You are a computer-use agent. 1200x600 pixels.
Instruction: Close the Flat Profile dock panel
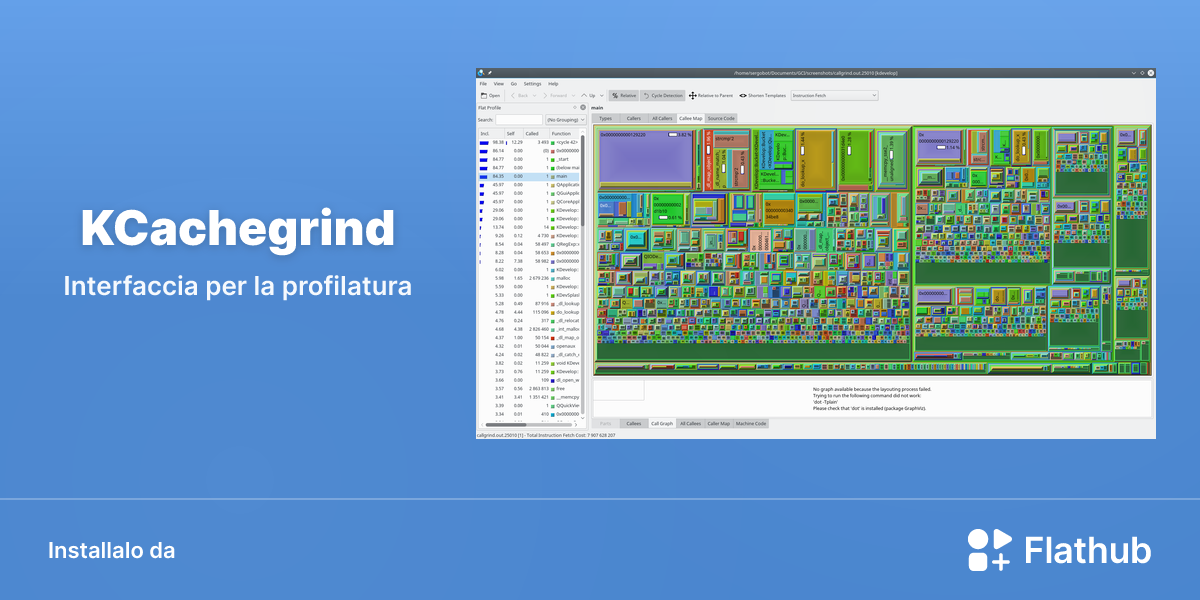coord(583,108)
